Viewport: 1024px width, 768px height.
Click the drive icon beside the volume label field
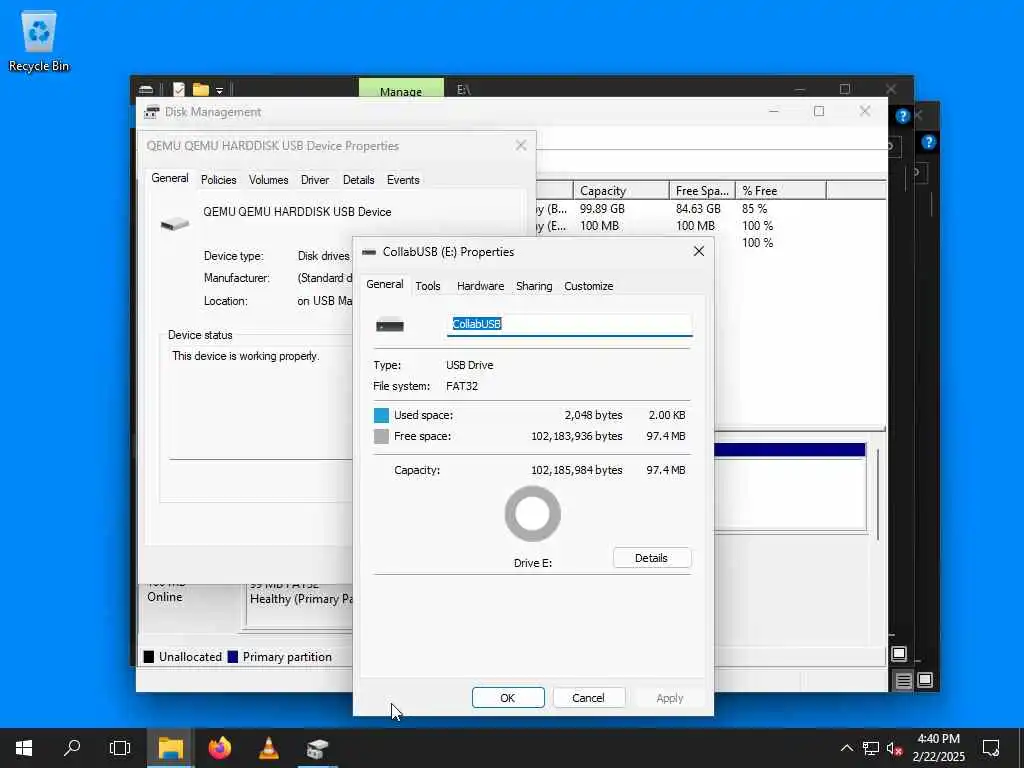390,325
